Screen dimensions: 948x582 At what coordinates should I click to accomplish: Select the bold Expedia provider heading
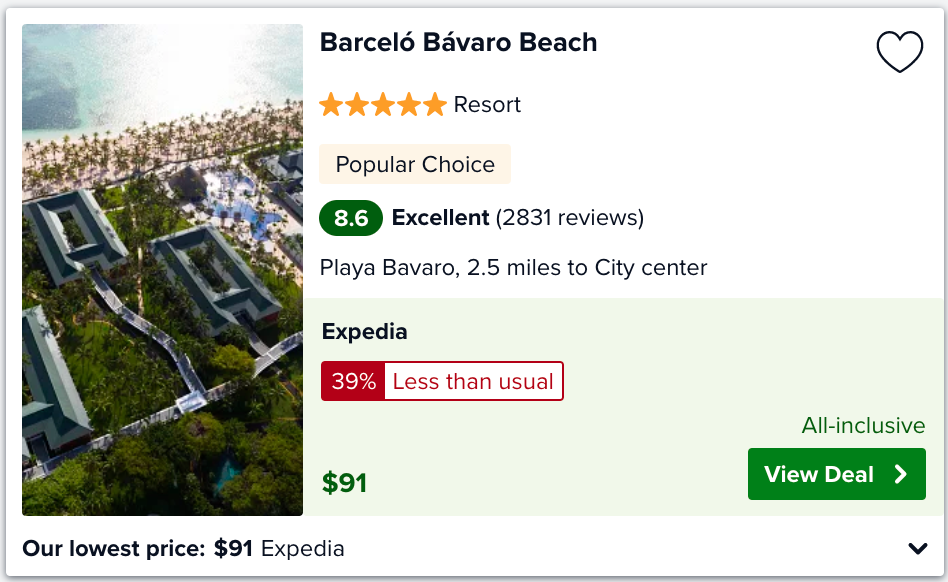point(365,332)
